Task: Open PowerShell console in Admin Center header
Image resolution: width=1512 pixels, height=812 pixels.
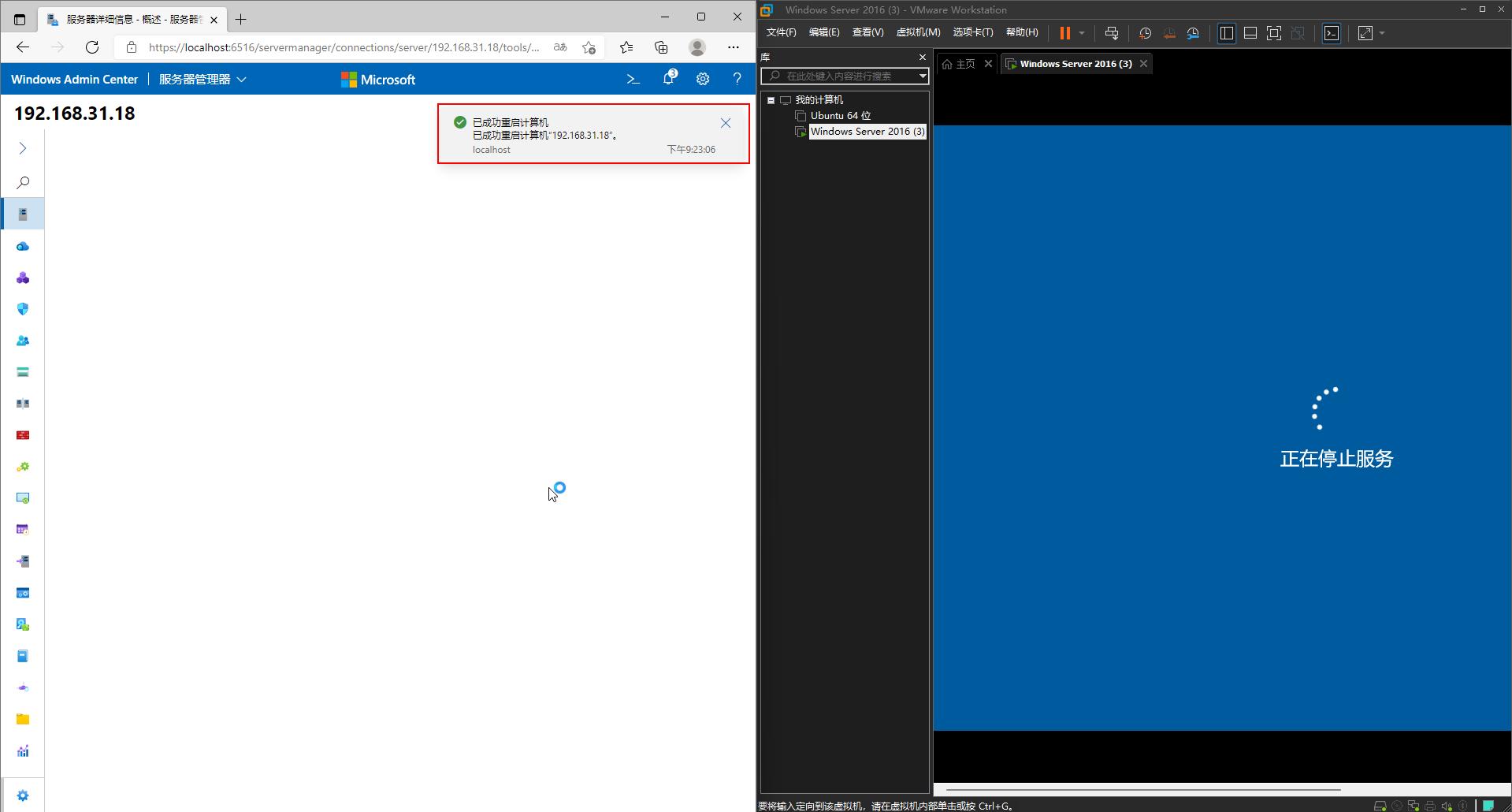Action: point(633,79)
